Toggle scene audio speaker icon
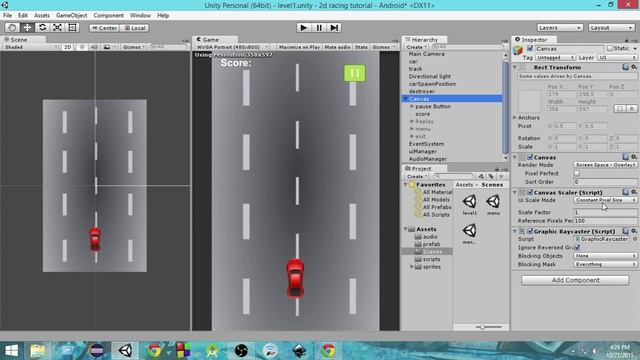 [94, 47]
